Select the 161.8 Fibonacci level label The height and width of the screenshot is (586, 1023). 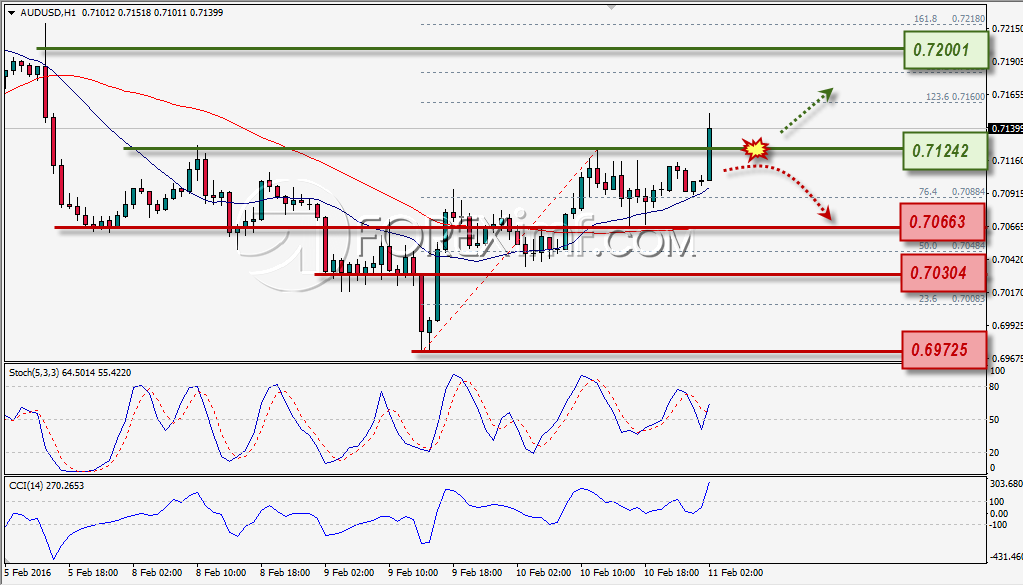tap(925, 19)
